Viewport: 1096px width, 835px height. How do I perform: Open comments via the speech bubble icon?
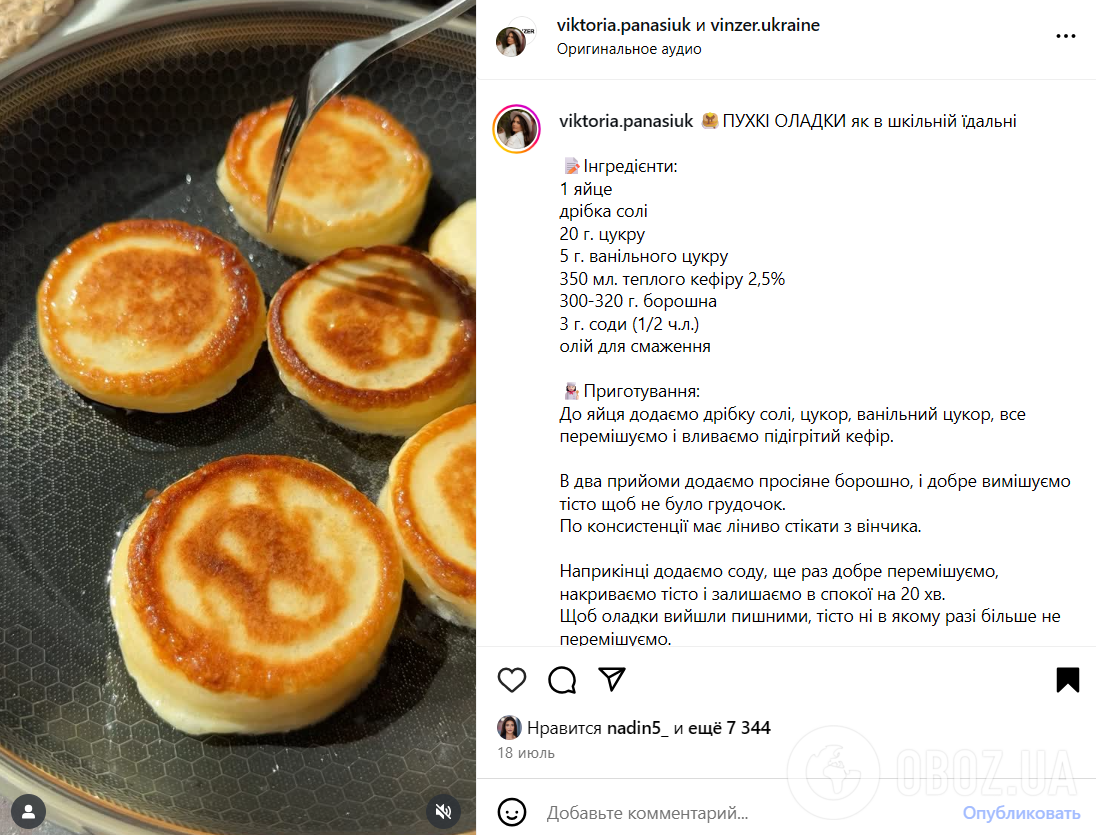(x=562, y=679)
